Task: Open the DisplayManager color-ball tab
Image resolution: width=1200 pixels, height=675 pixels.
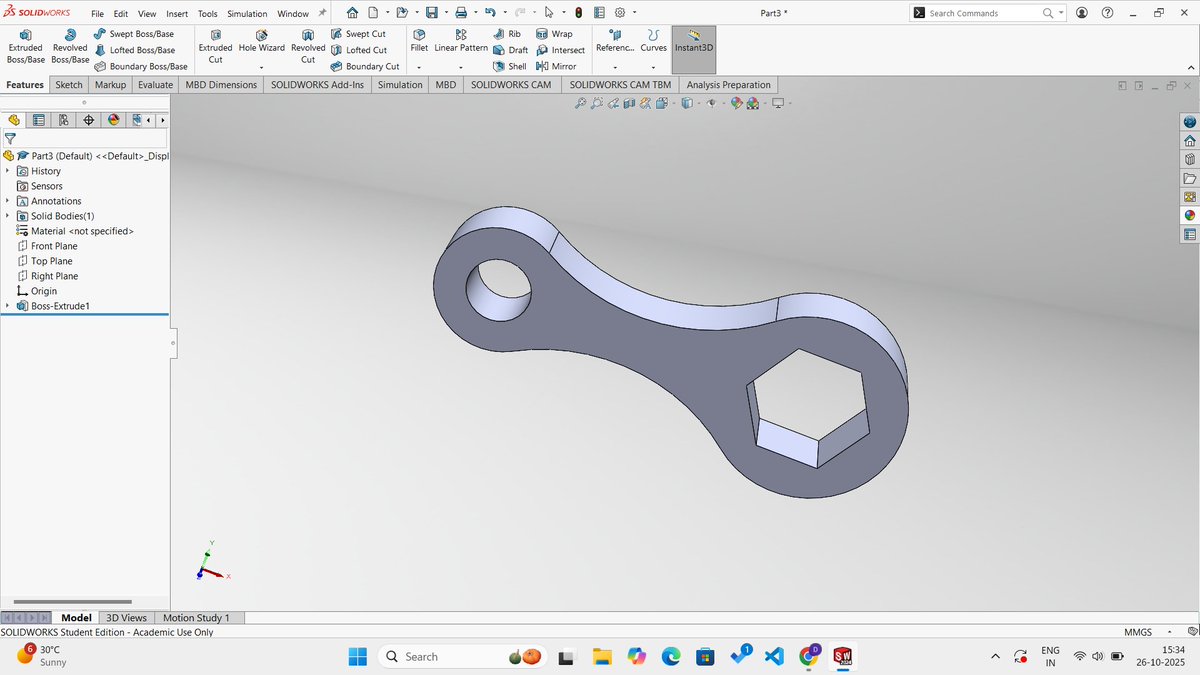Action: pyautogui.click(x=114, y=120)
